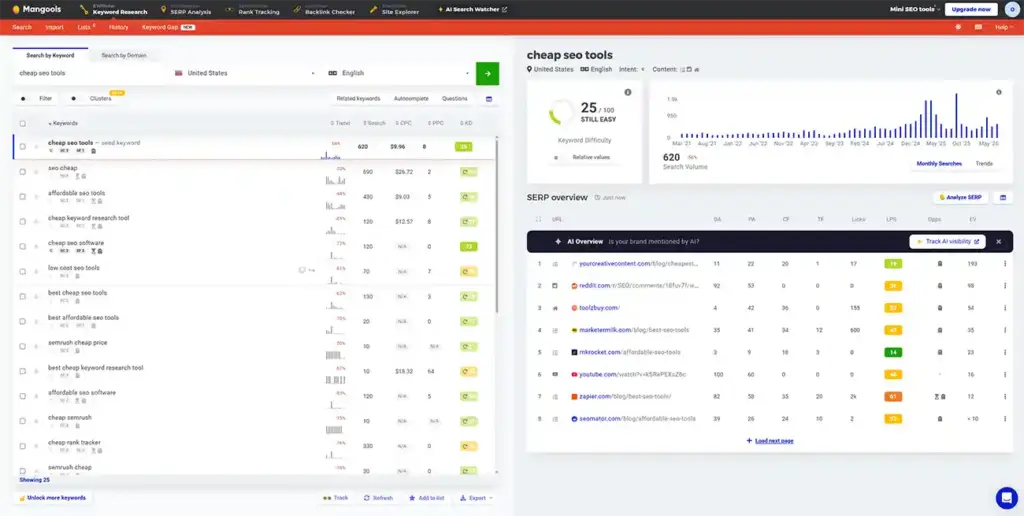Toggle the Relative values switch

[557, 157]
